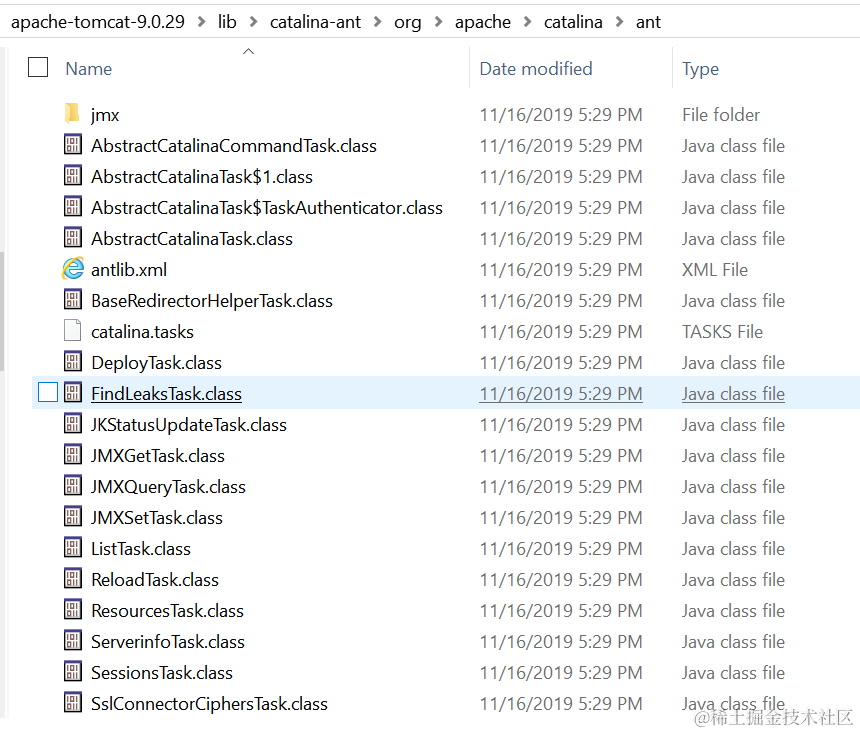
Task: Click ant segment in address bar
Action: (x=648, y=22)
